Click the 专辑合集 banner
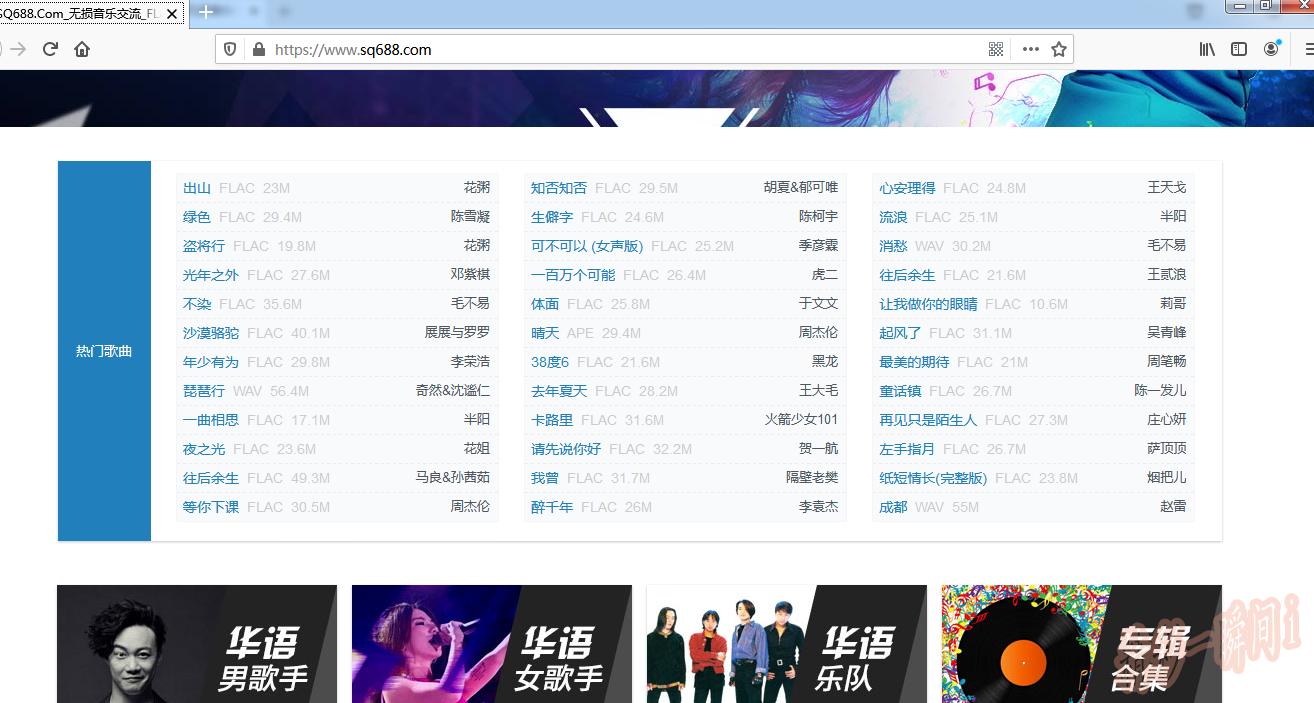 [x=1081, y=644]
